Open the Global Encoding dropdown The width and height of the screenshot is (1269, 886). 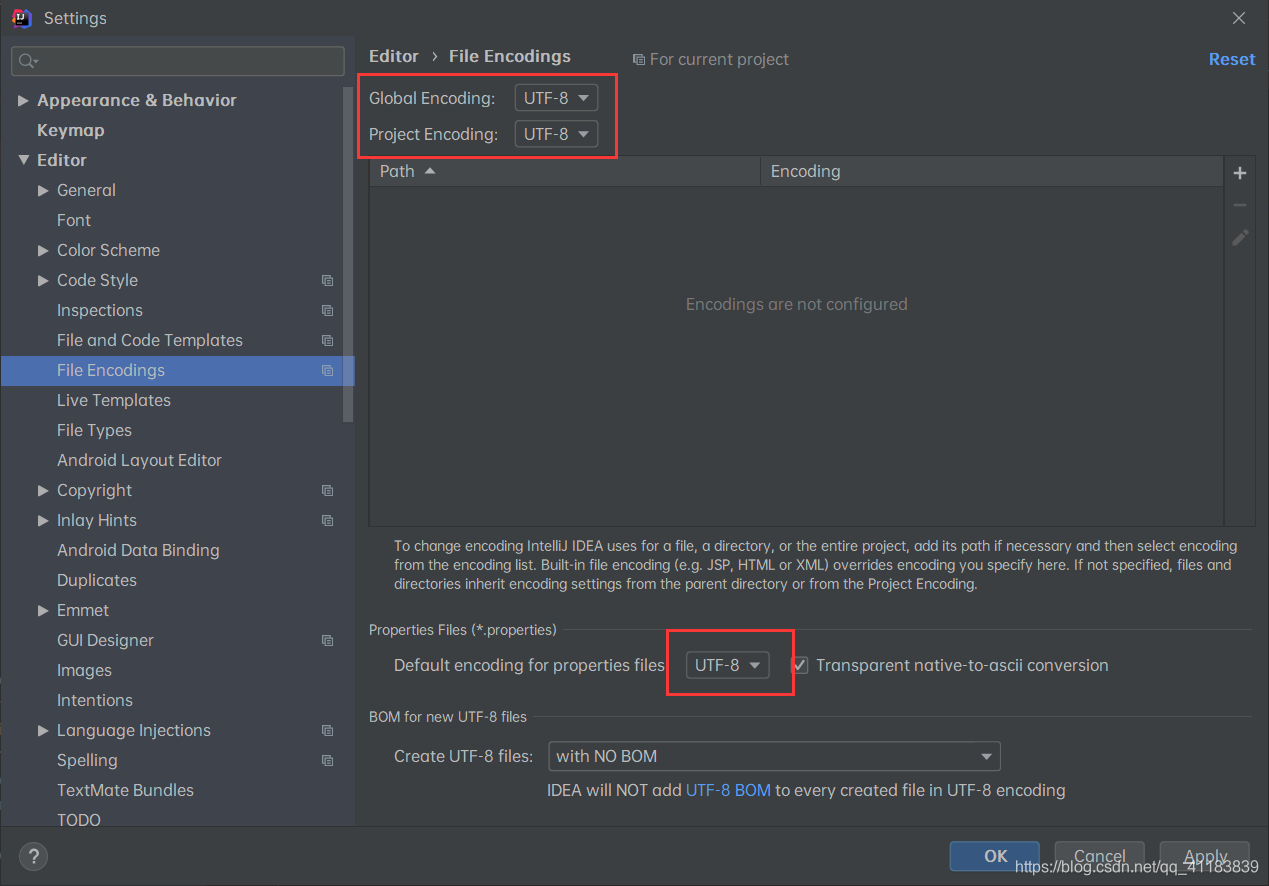pyautogui.click(x=557, y=98)
